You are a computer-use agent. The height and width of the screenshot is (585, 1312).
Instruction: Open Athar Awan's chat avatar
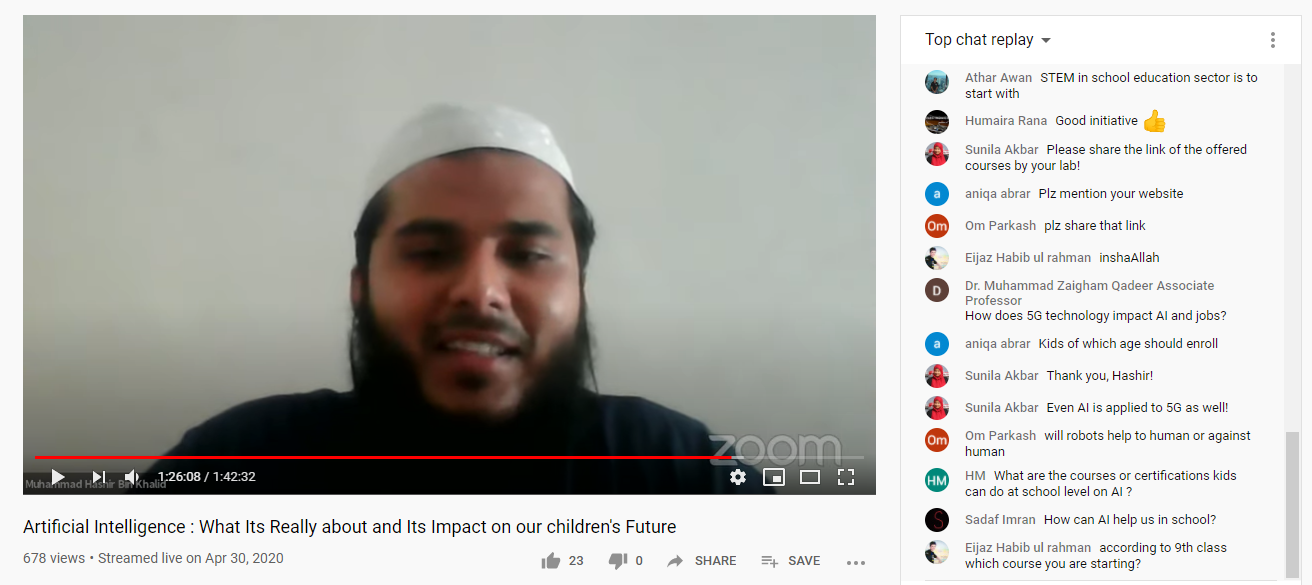[x=937, y=82]
